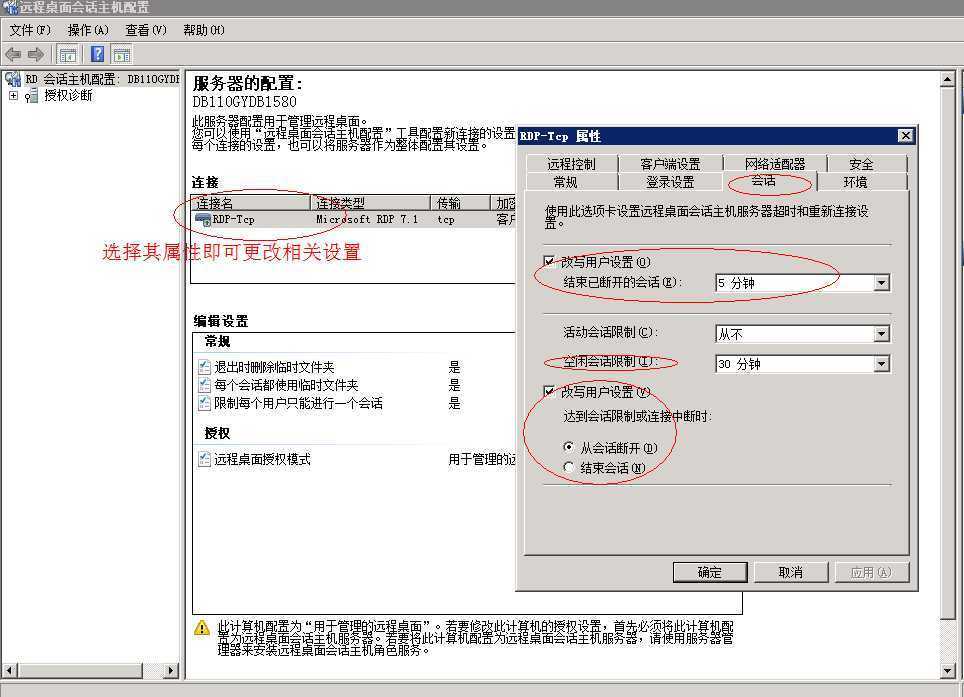The height and width of the screenshot is (697, 964).
Task: Select the 从会话断开(D) radio button
Action: pos(569,447)
